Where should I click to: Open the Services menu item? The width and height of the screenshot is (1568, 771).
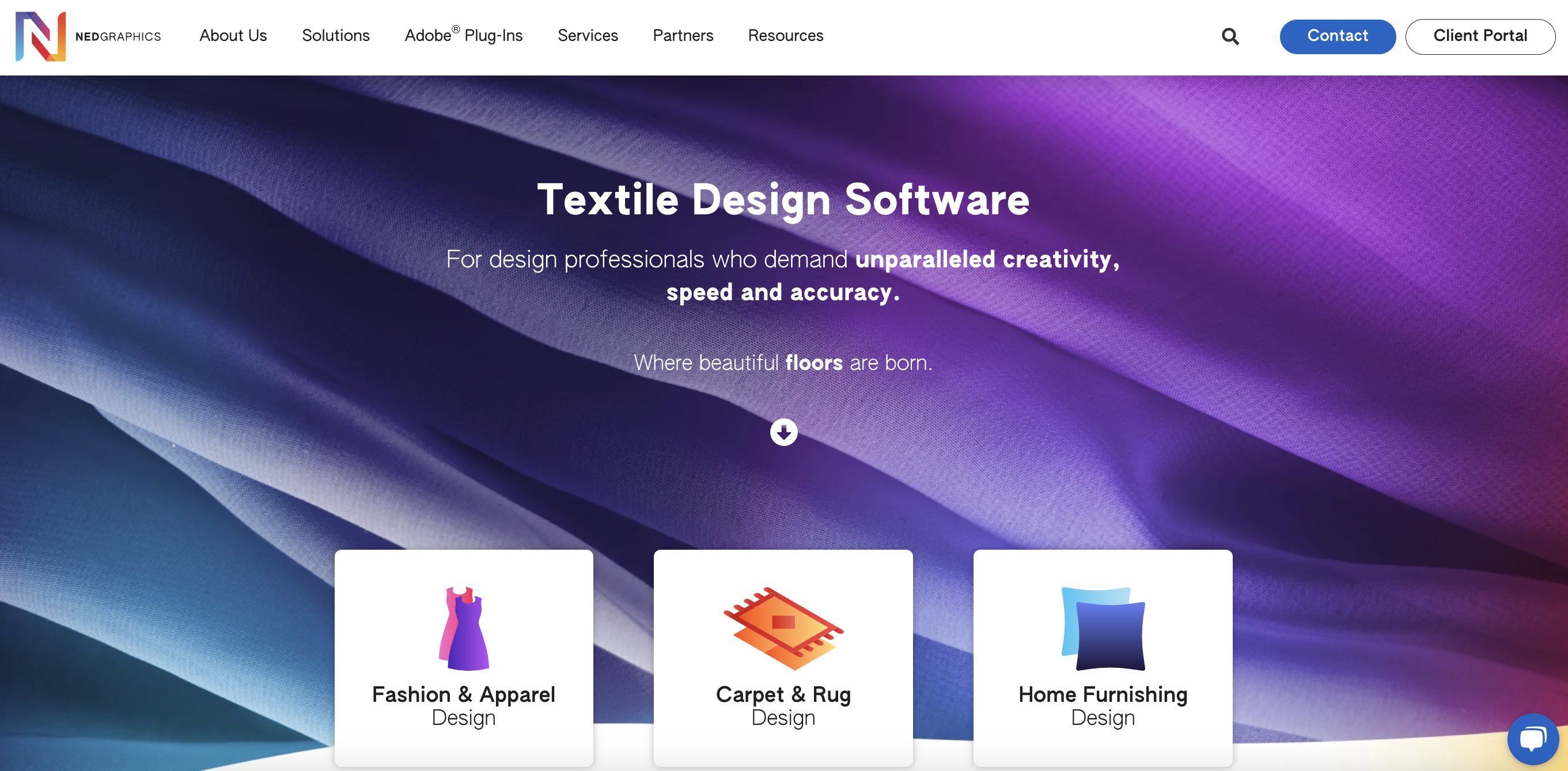pos(588,36)
